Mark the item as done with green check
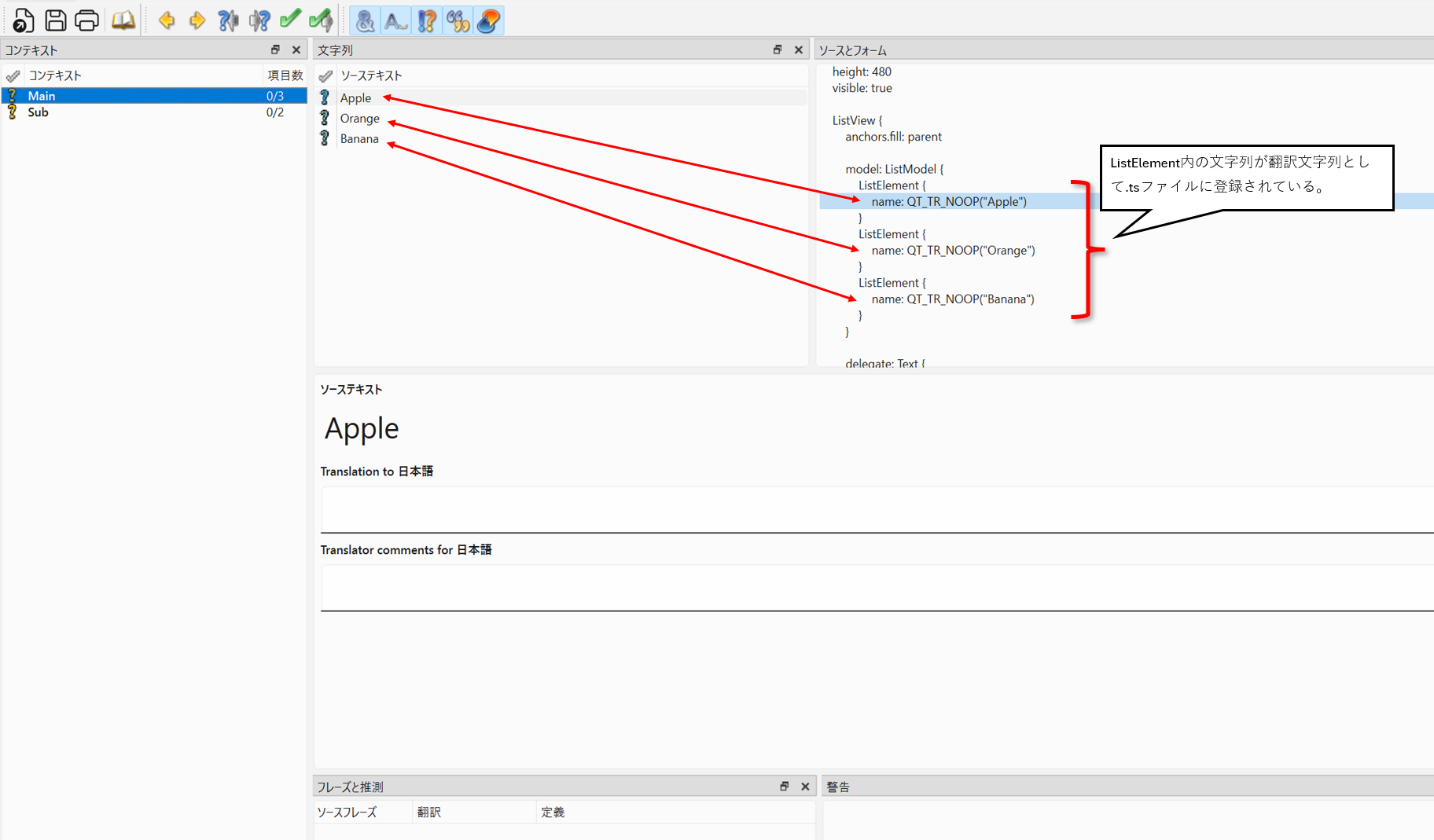Viewport: 1434px width, 840px height. 290,19
